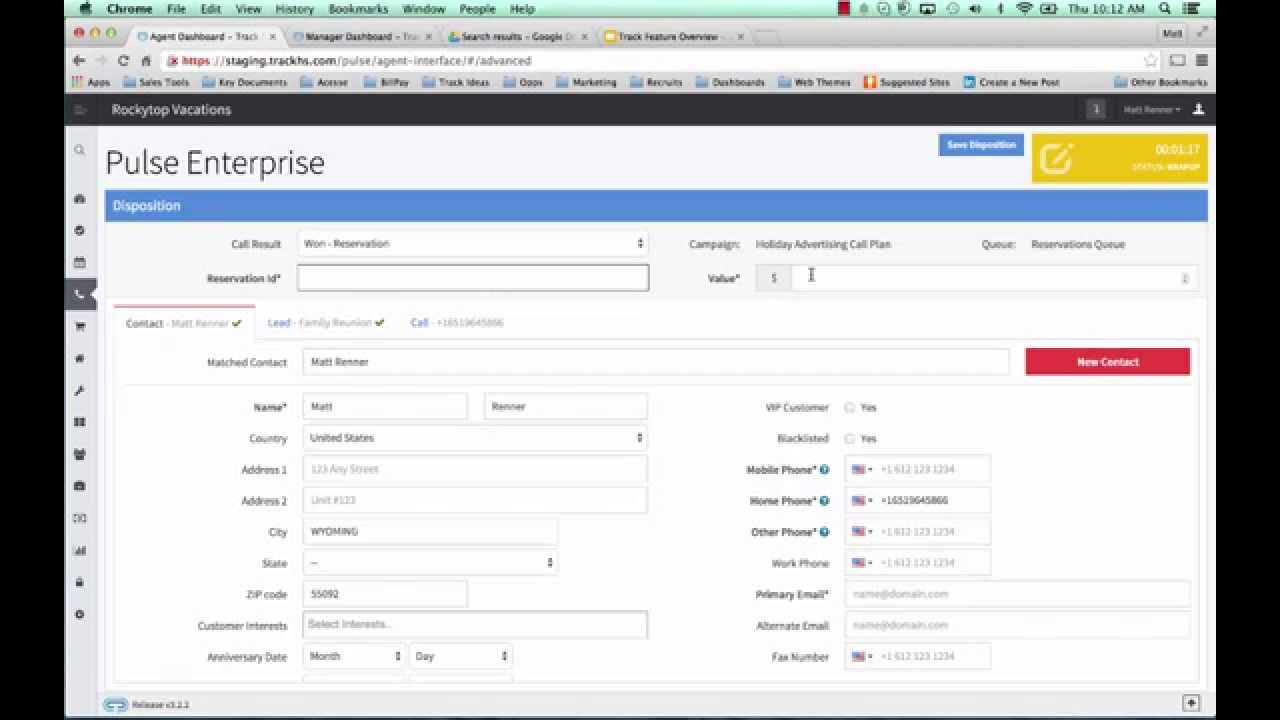Open the Call Result dropdown

[x=472, y=243]
